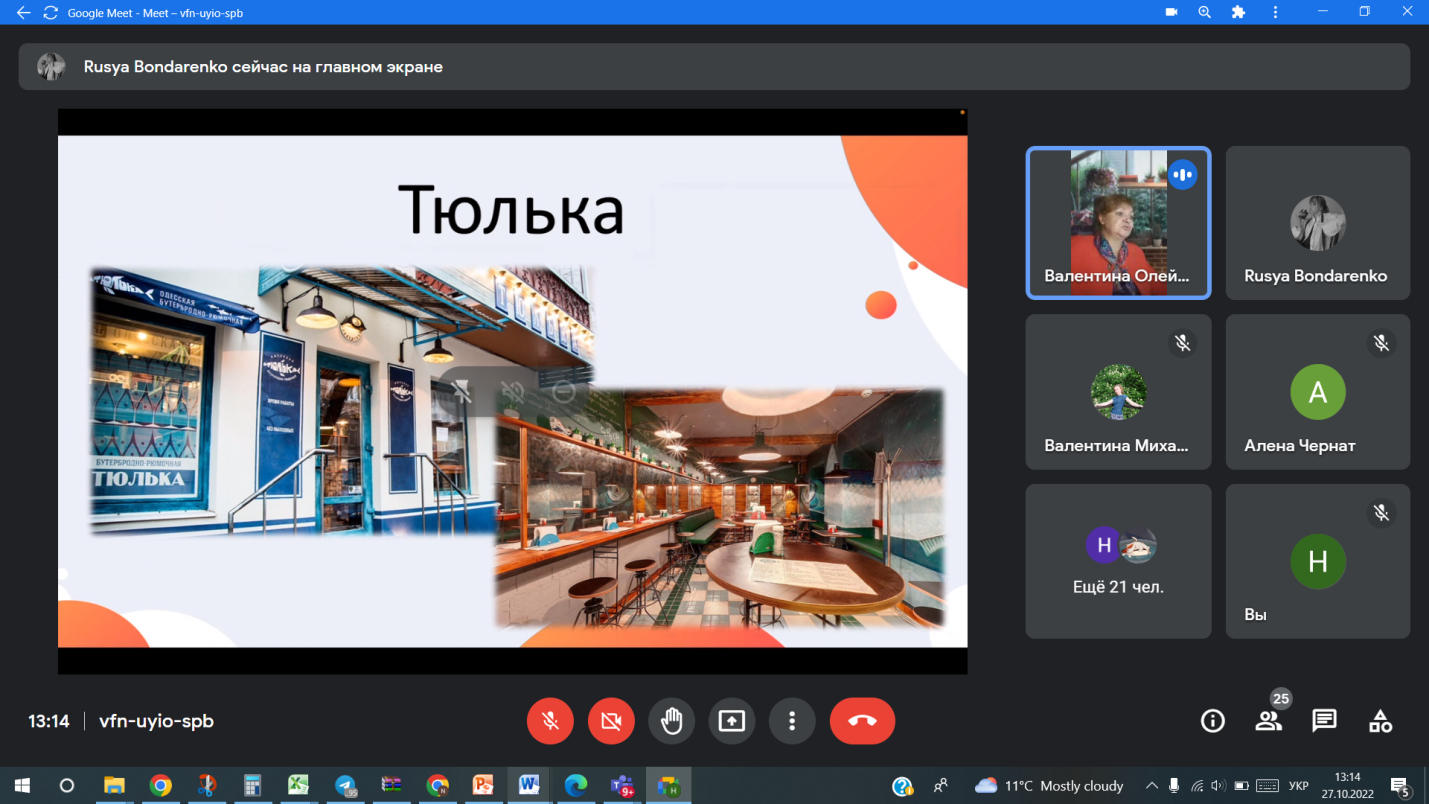Click the zoom magnifier icon in title bar
Image resolution: width=1429 pixels, height=804 pixels.
point(1204,13)
